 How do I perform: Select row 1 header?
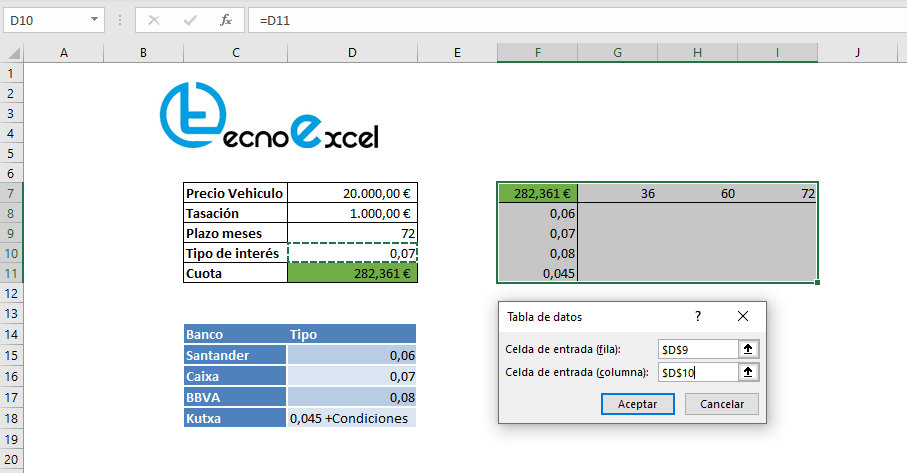[x=11, y=73]
